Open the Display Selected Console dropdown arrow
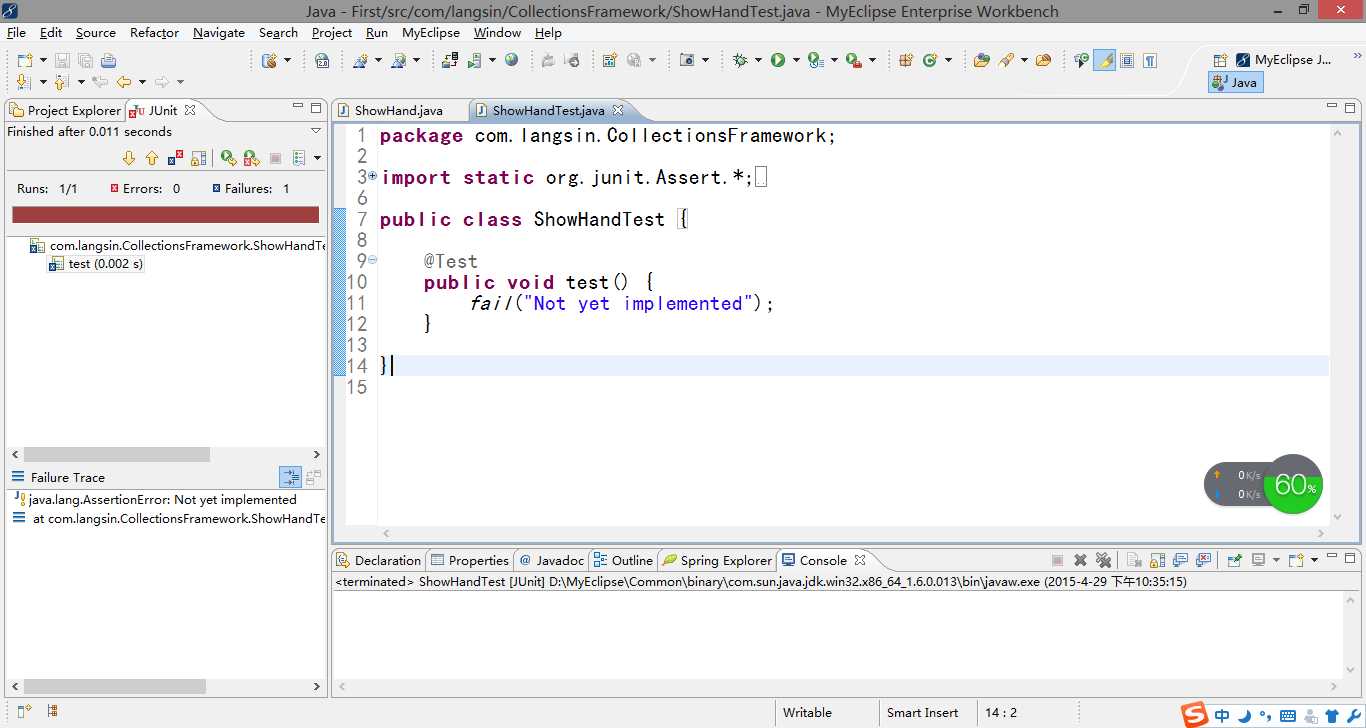 1275,560
